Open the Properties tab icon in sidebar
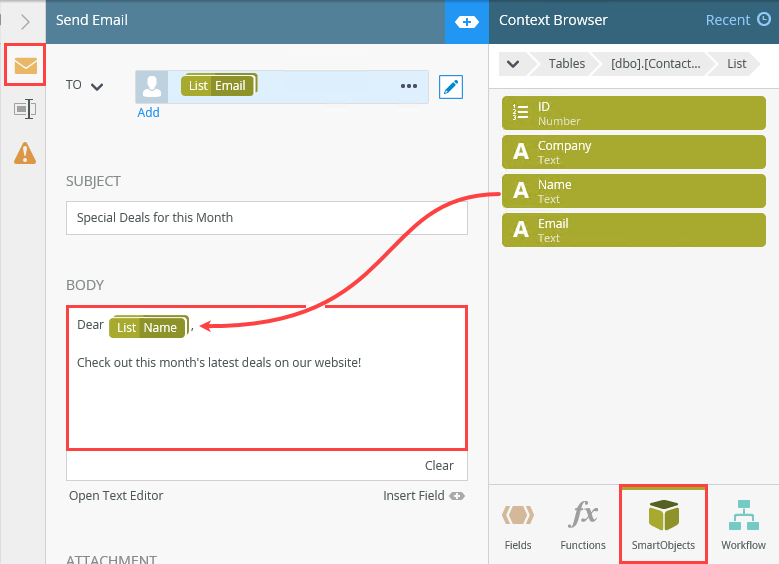The width and height of the screenshot is (779, 564). pyautogui.click(x=25, y=109)
